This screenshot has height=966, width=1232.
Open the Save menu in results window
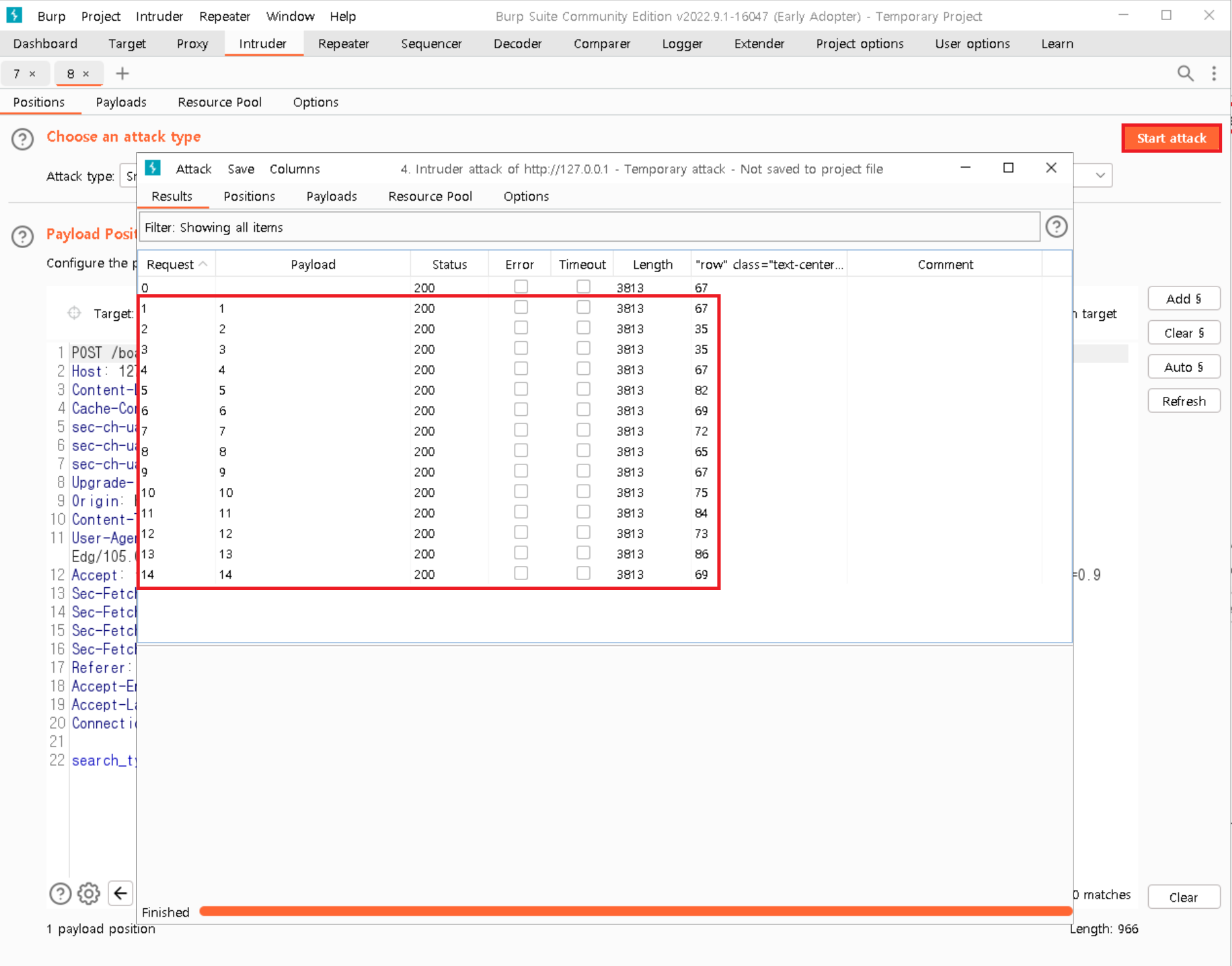[241, 169]
